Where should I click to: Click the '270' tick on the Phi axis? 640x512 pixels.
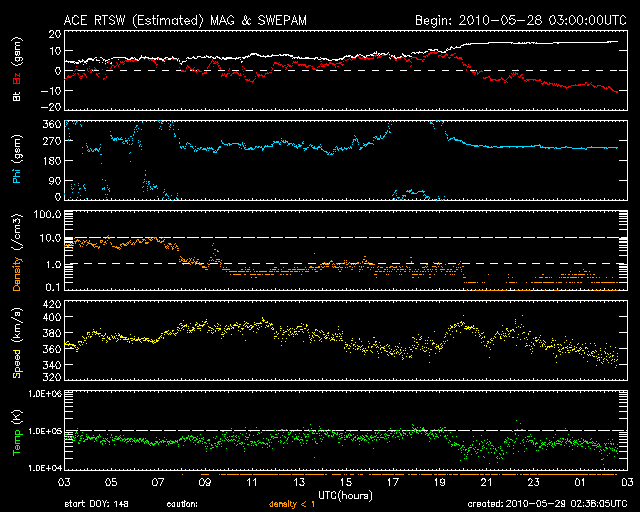52,141
